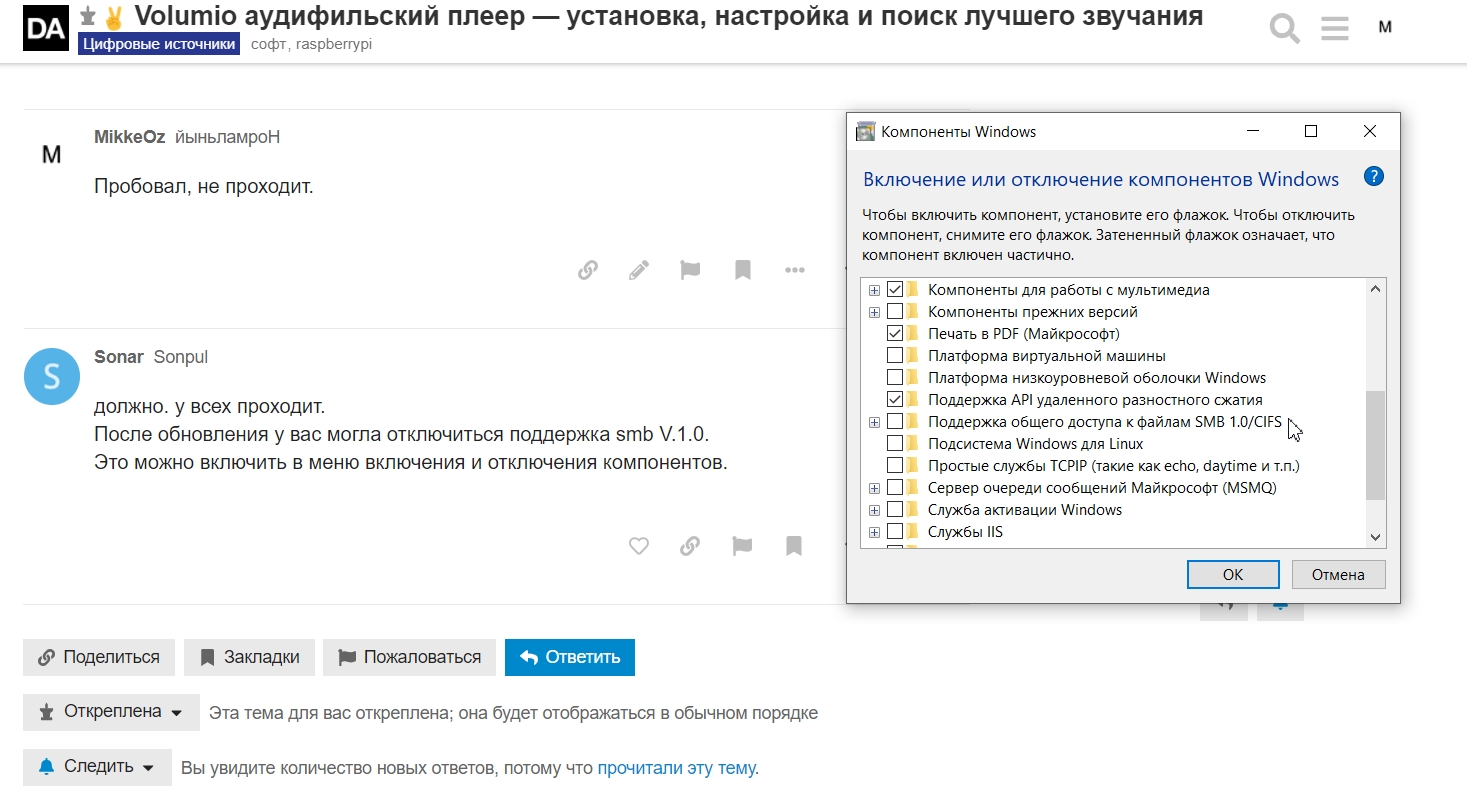This screenshot has height=809, width=1467.
Task: Click the Закладки button
Action: (249, 657)
